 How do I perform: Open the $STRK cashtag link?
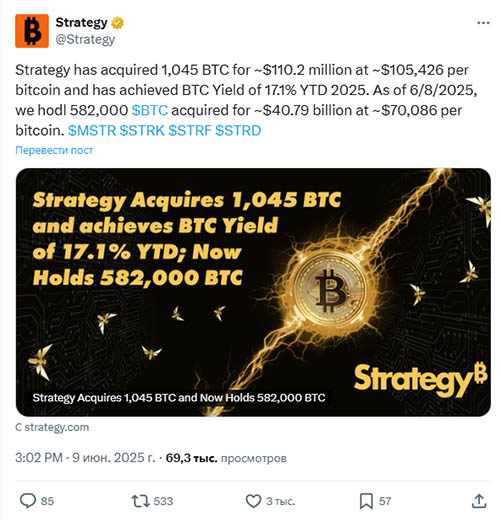(142, 131)
